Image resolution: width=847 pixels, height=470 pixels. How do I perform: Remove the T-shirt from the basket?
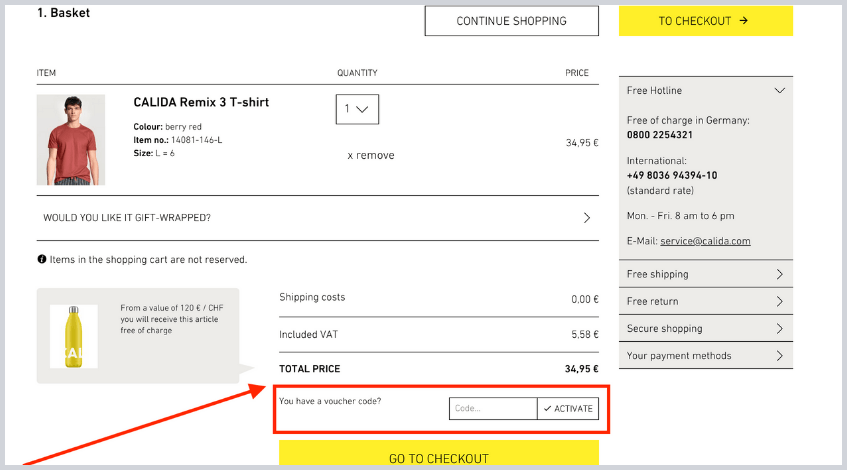coord(370,155)
